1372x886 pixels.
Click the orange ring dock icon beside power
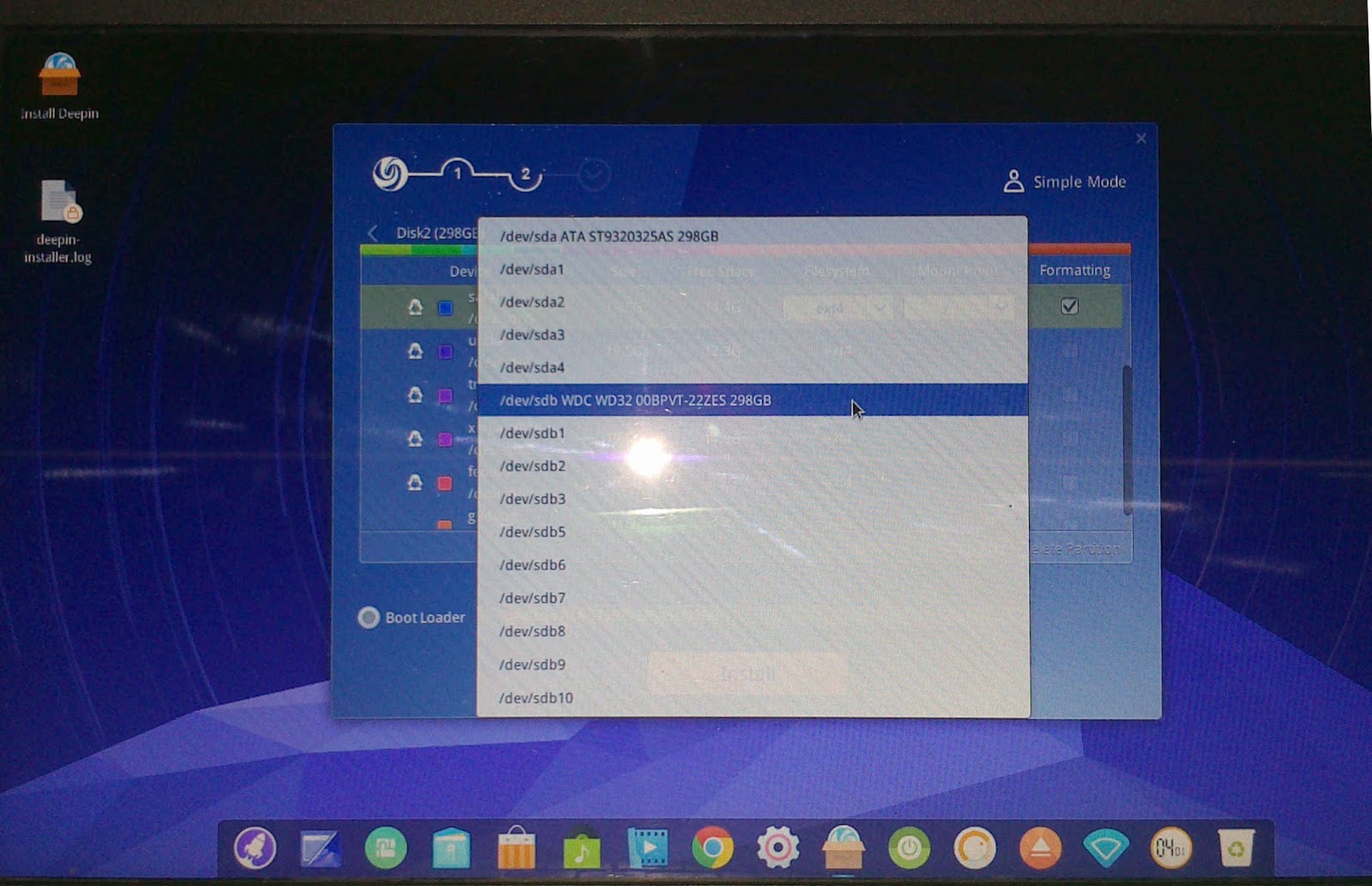[x=975, y=848]
